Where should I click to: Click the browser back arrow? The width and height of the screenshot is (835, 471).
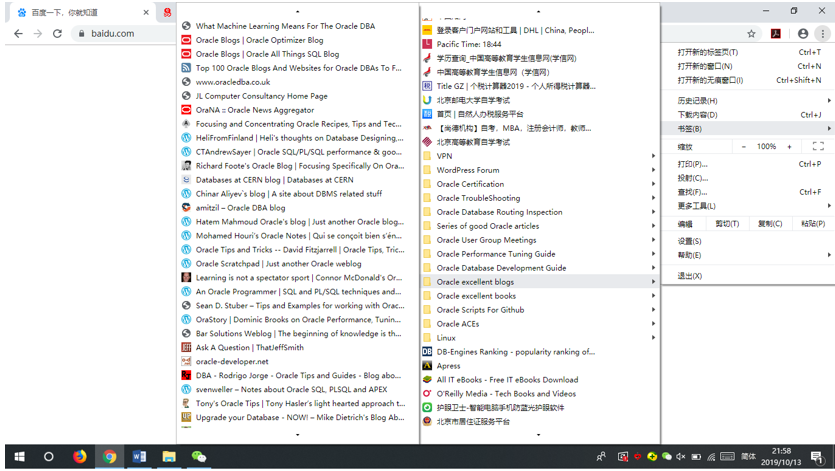pos(18,33)
